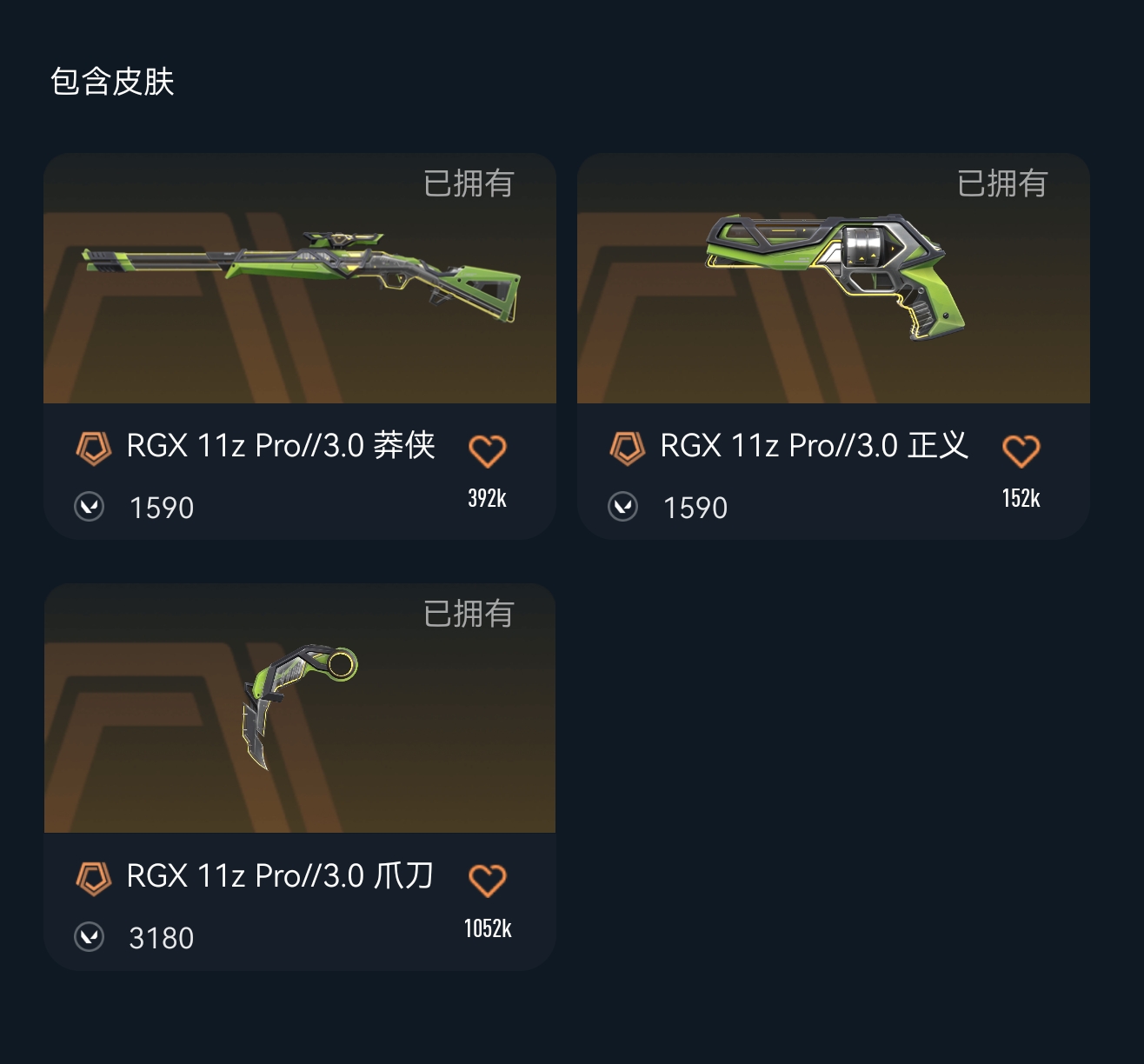This screenshot has width=1144, height=1064.
Task: Click the 包含皮肤 section heading
Action: click(x=112, y=82)
